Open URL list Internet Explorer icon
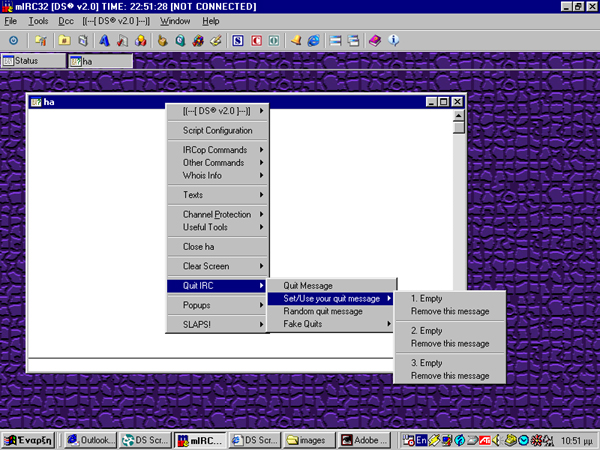 tap(314, 40)
